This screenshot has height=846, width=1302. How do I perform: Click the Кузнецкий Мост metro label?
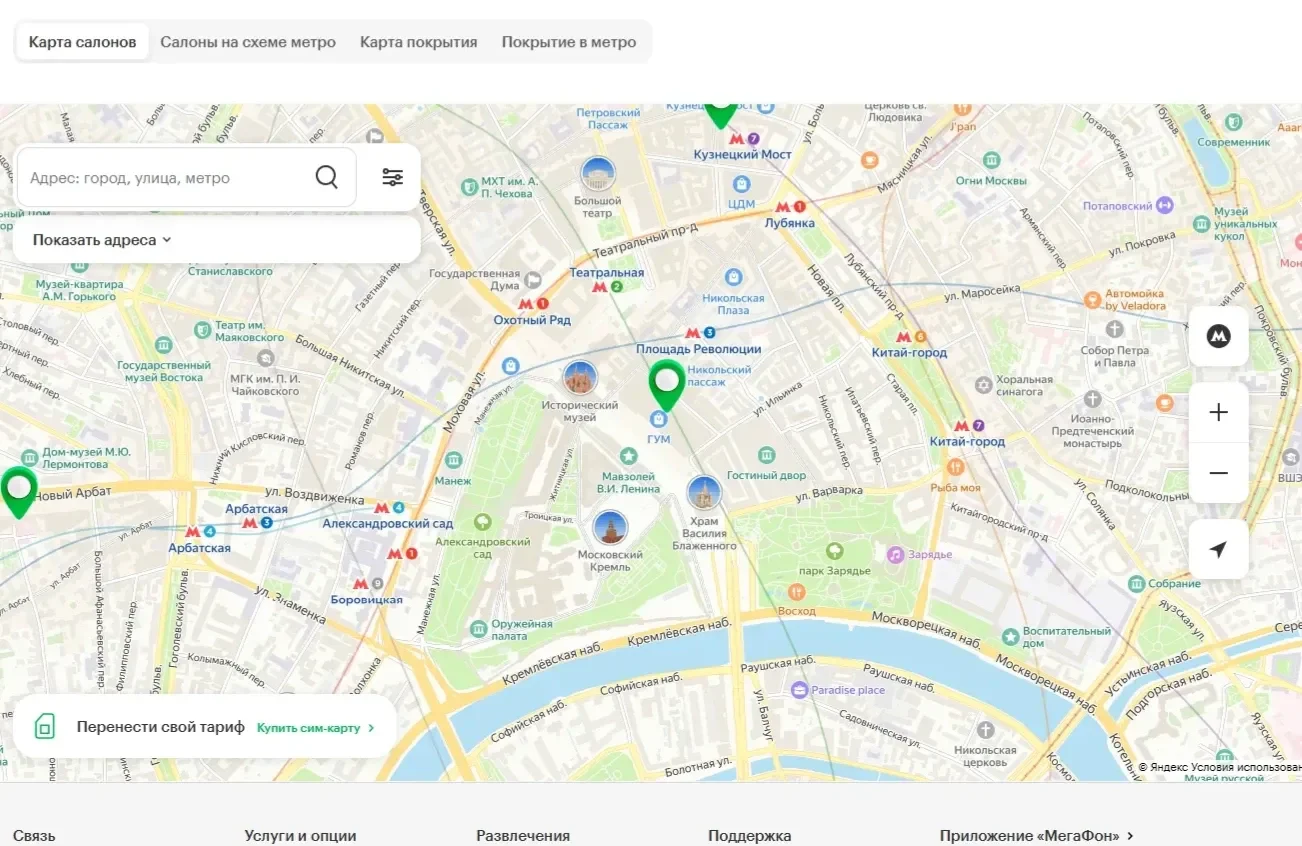(743, 154)
